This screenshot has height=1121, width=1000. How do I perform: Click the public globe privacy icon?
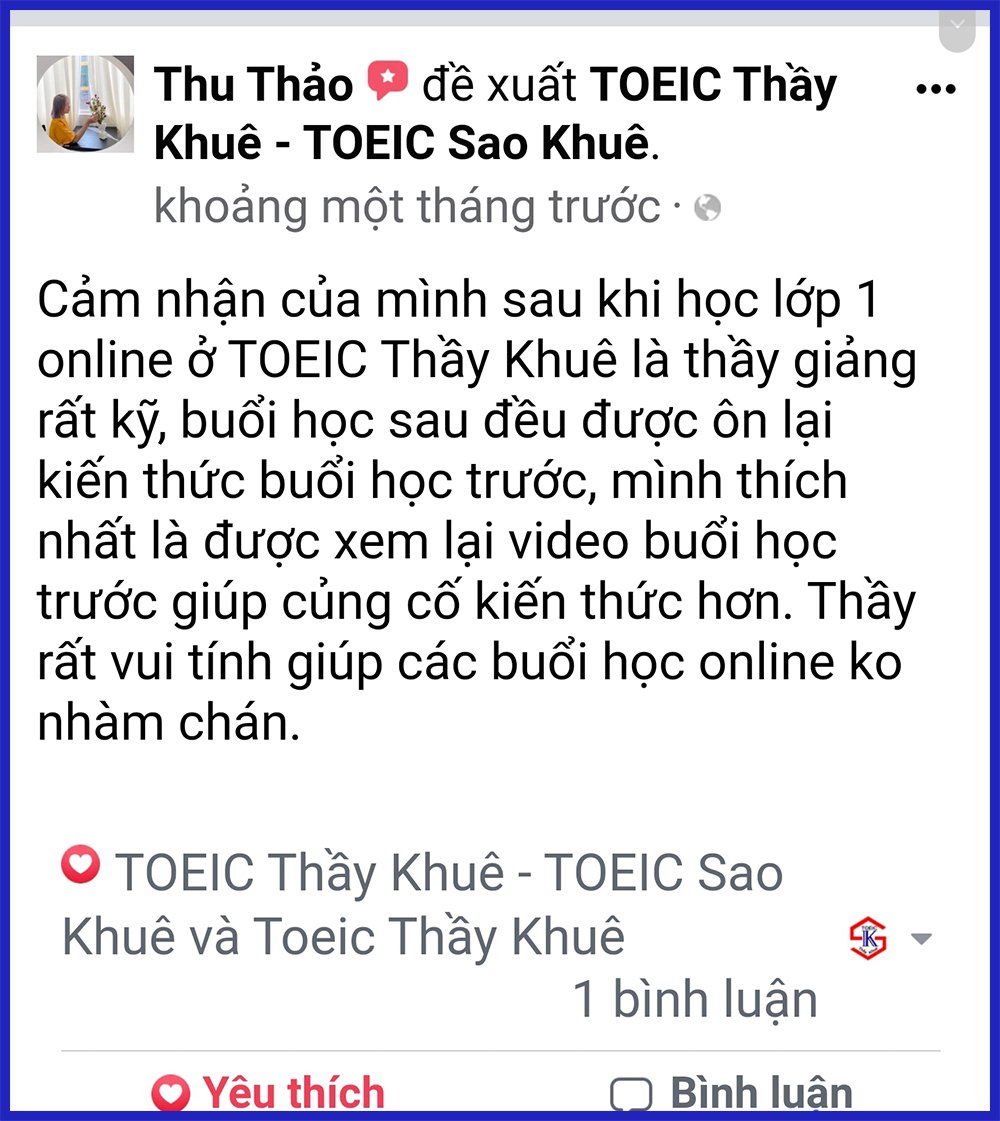tap(707, 208)
